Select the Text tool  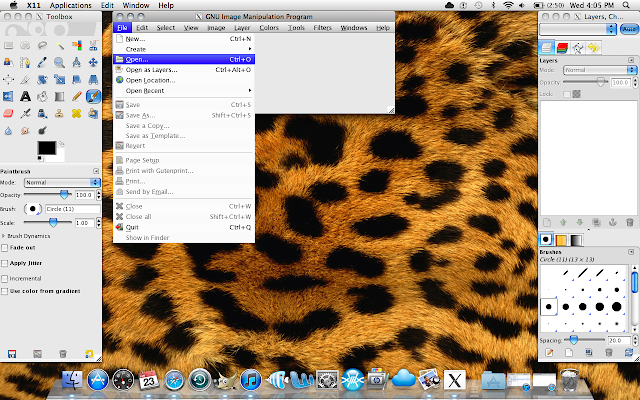[25, 96]
